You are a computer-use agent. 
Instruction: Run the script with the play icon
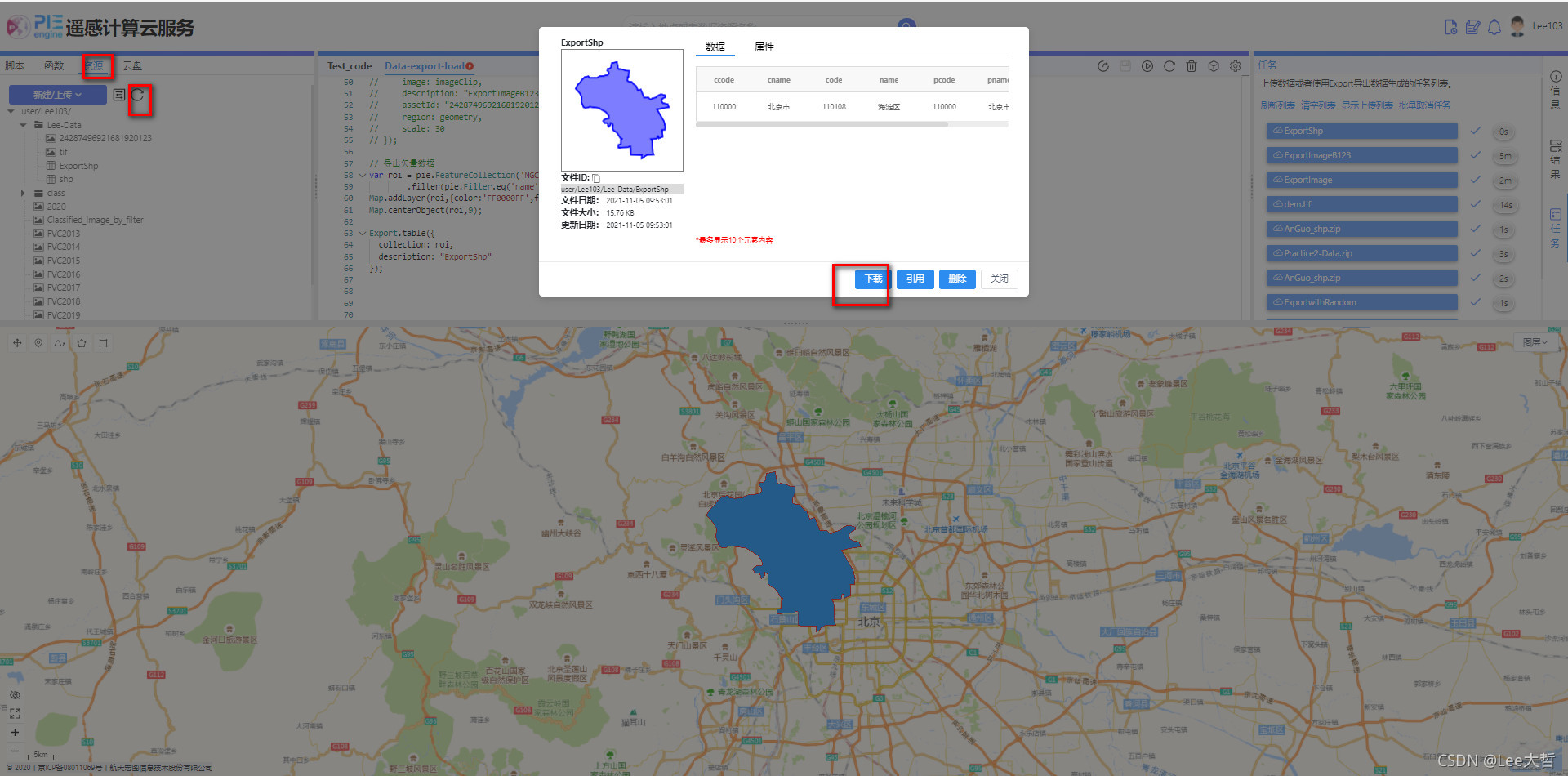[1147, 66]
